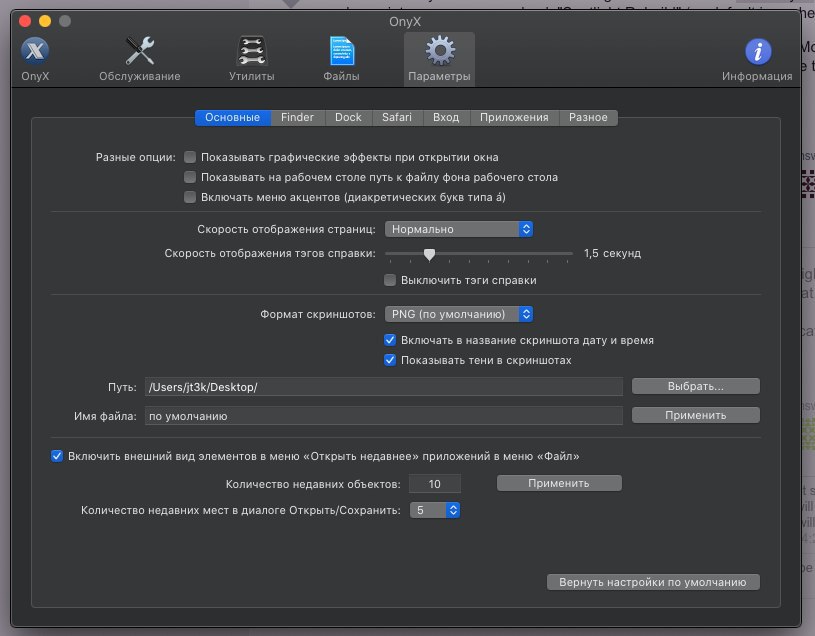Open the PNG screenshot format dropdown

pos(459,314)
